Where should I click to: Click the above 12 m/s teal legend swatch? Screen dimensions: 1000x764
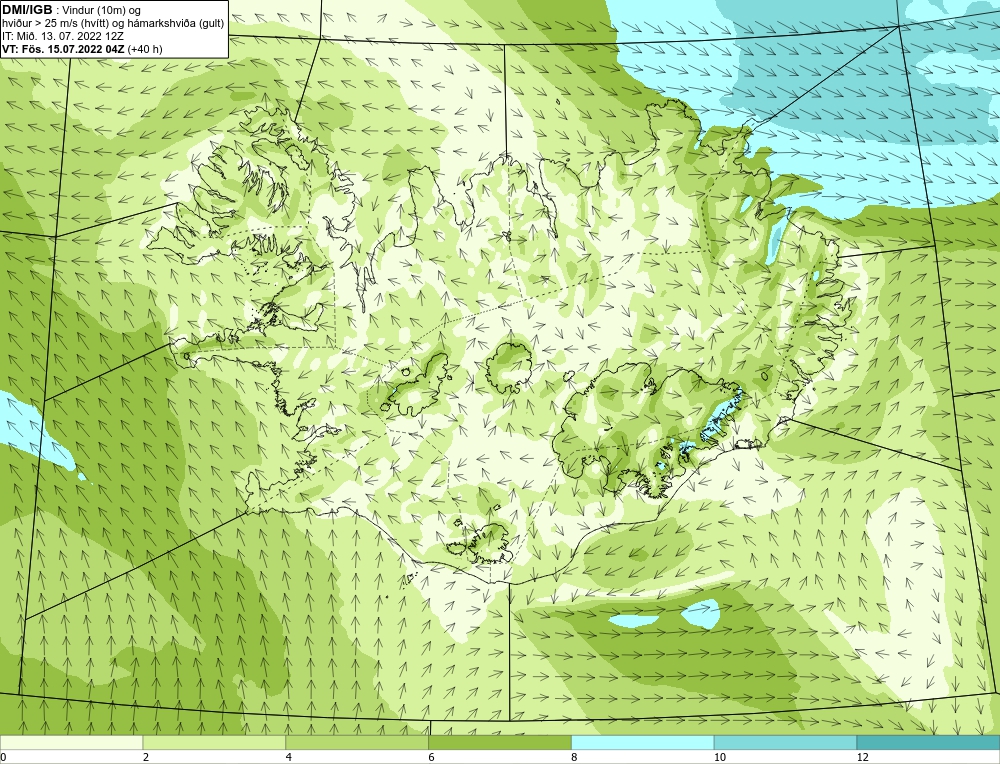(x=929, y=742)
